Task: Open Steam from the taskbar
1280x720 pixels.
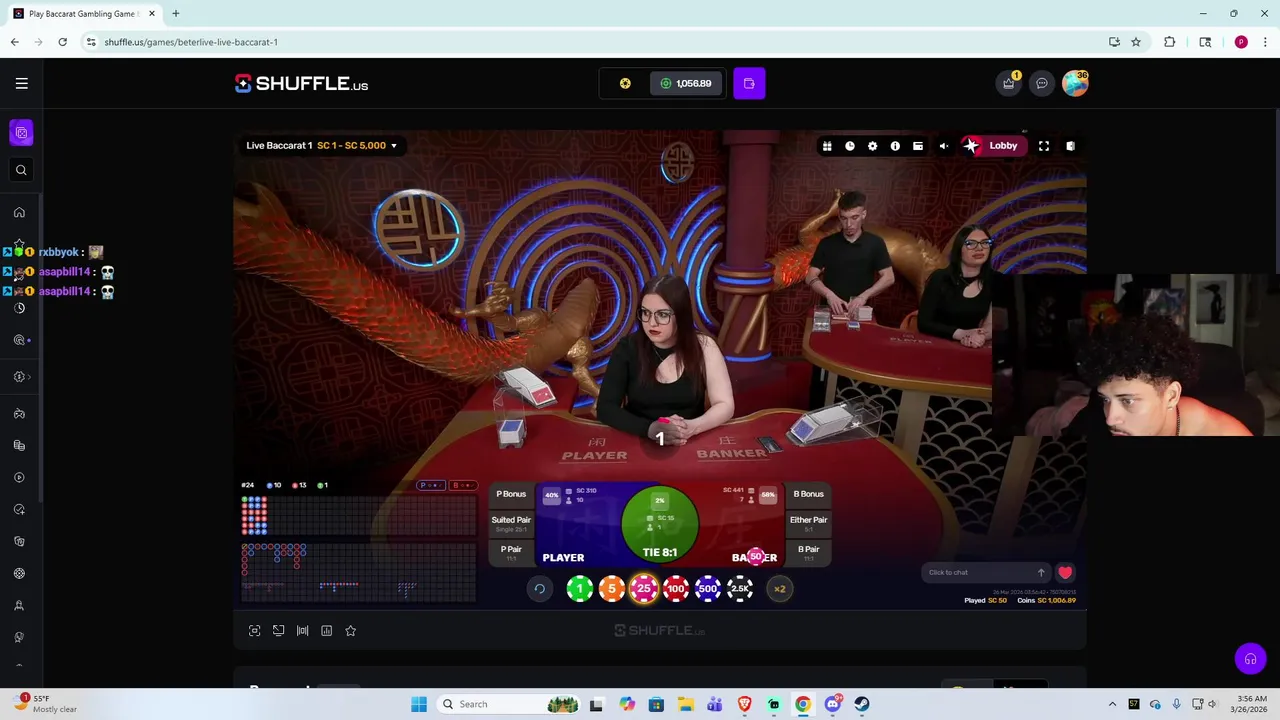Action: click(x=862, y=704)
